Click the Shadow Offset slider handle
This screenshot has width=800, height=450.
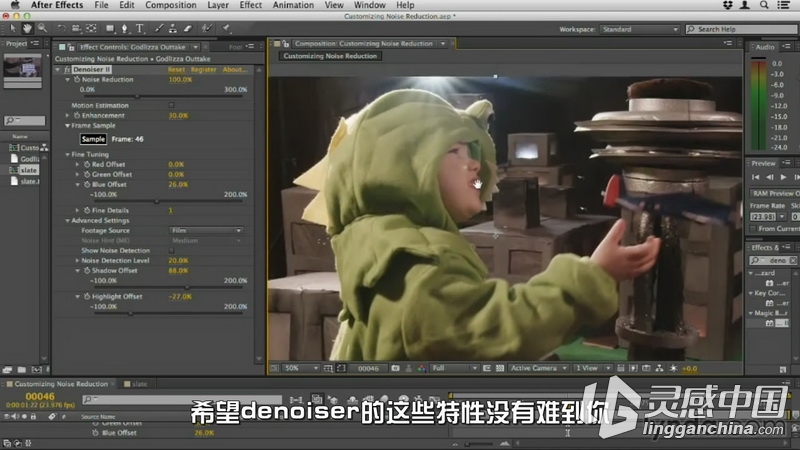tap(187, 287)
